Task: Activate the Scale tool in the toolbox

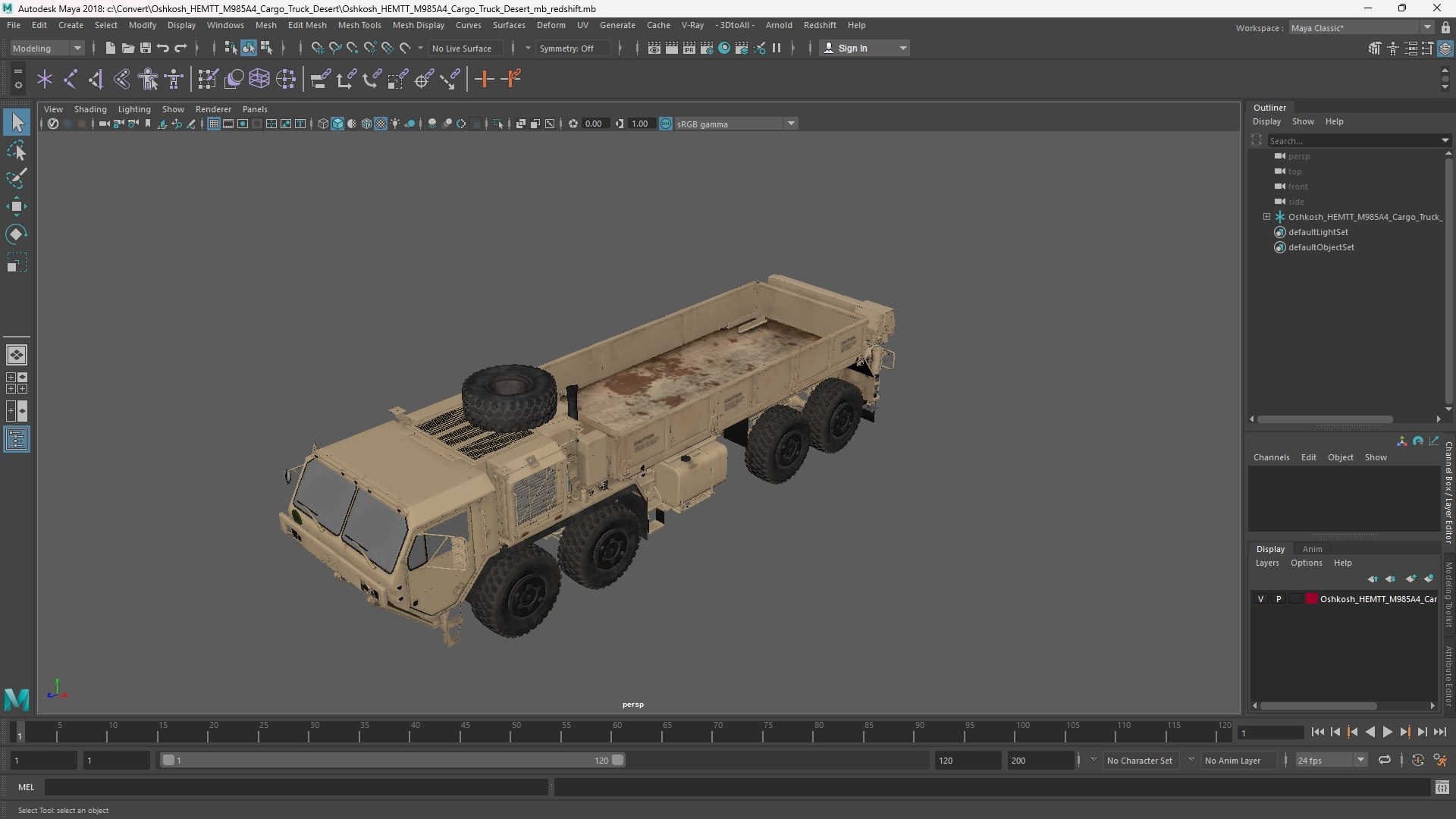Action: (17, 262)
